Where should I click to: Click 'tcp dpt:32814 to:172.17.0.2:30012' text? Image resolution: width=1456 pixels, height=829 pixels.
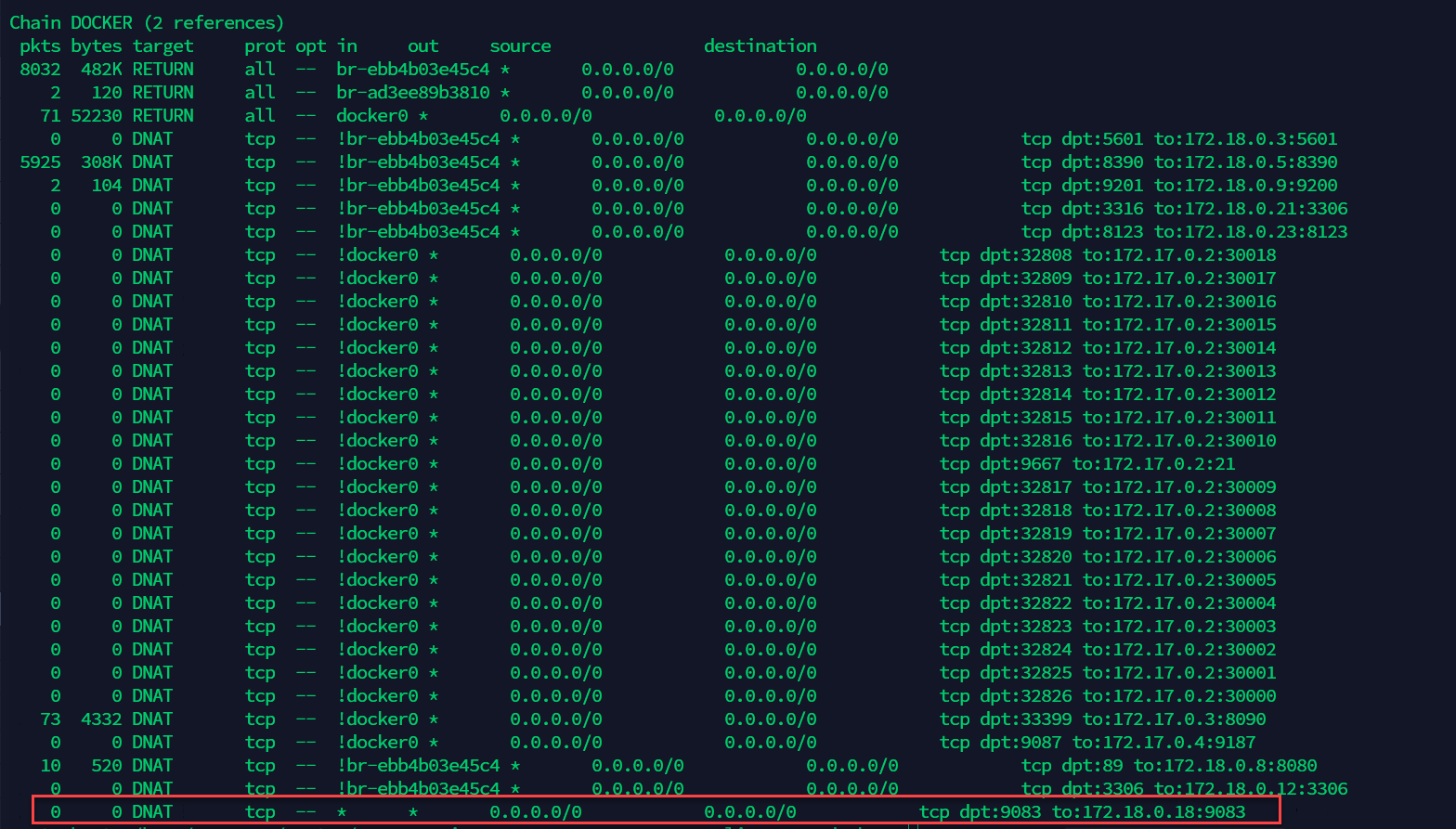(1108, 394)
